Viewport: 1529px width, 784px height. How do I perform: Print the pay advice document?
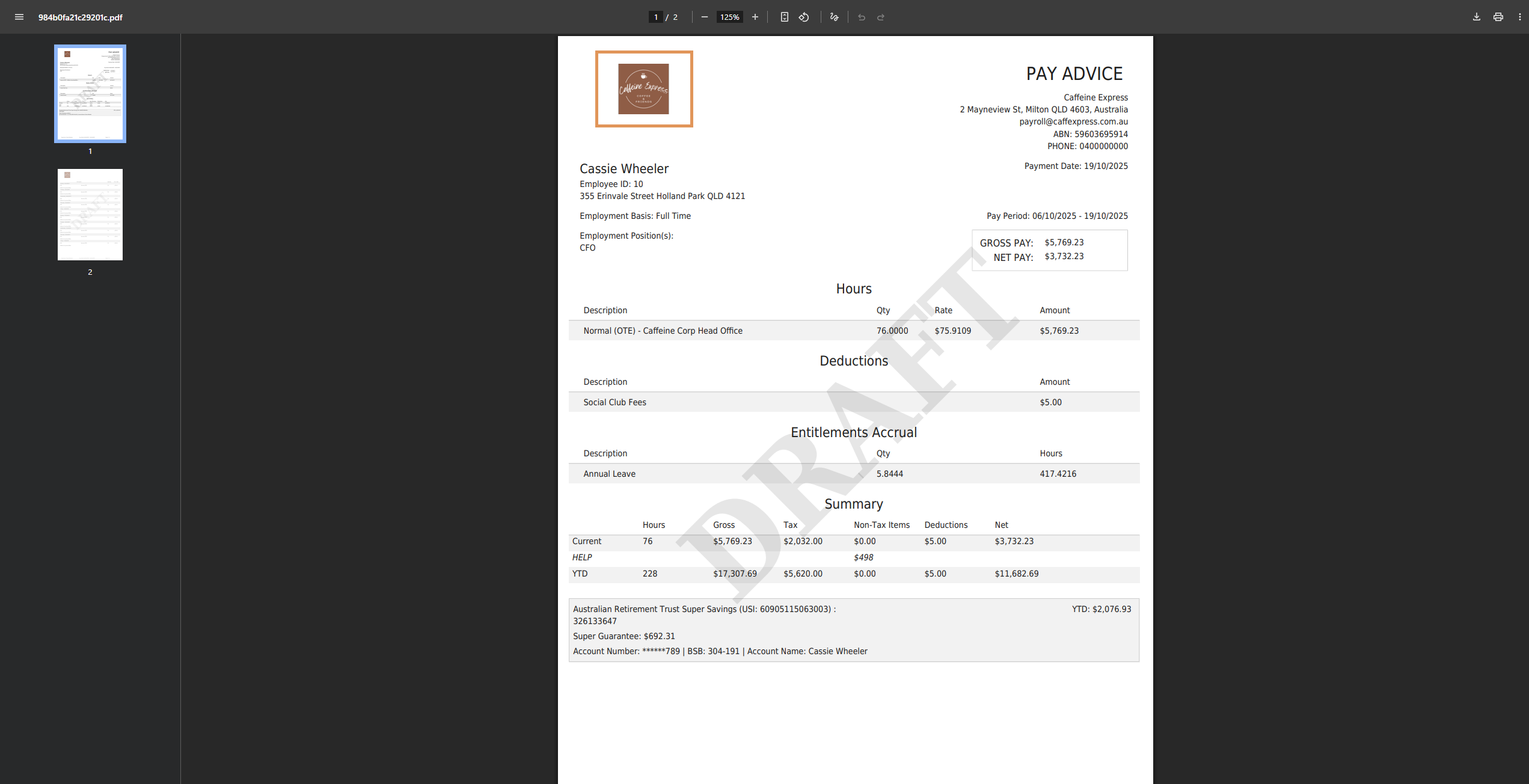1498,17
